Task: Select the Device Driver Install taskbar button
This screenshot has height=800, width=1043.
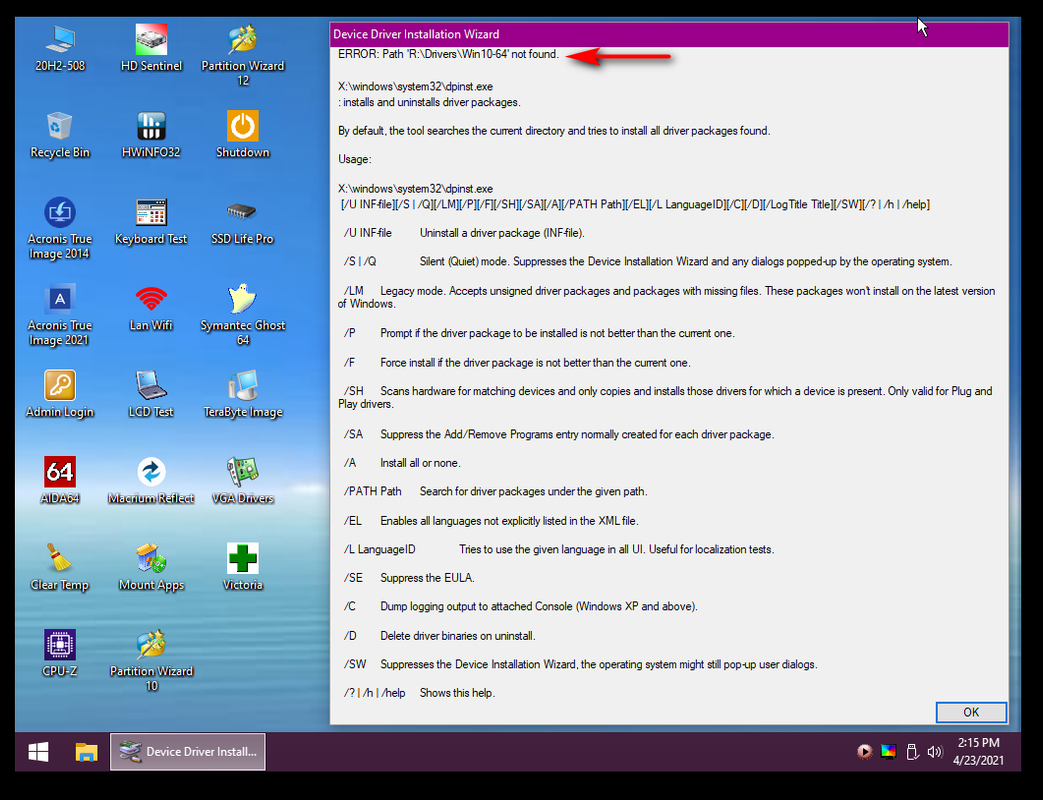Action: pyautogui.click(x=188, y=752)
